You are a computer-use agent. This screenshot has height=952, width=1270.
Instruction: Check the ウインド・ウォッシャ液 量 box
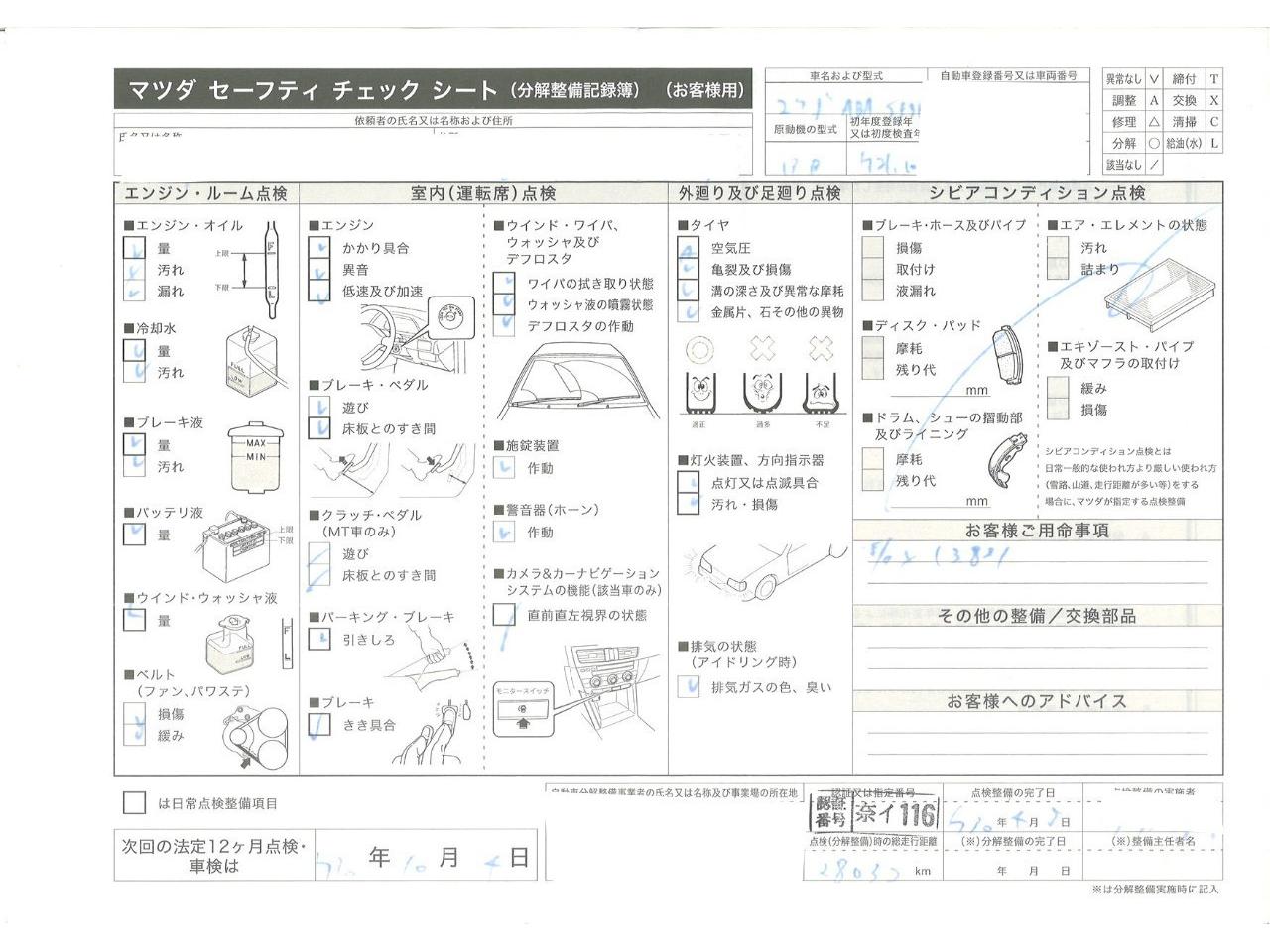coord(135,621)
